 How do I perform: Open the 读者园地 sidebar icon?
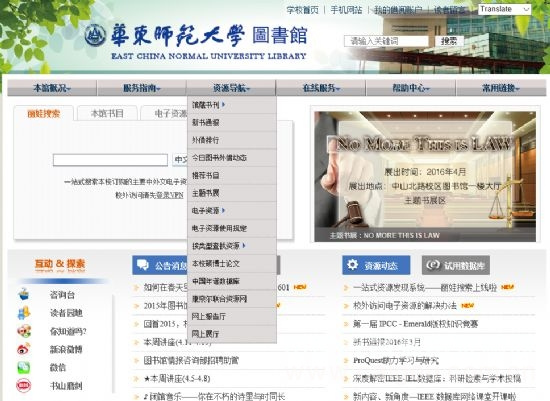click(24, 312)
